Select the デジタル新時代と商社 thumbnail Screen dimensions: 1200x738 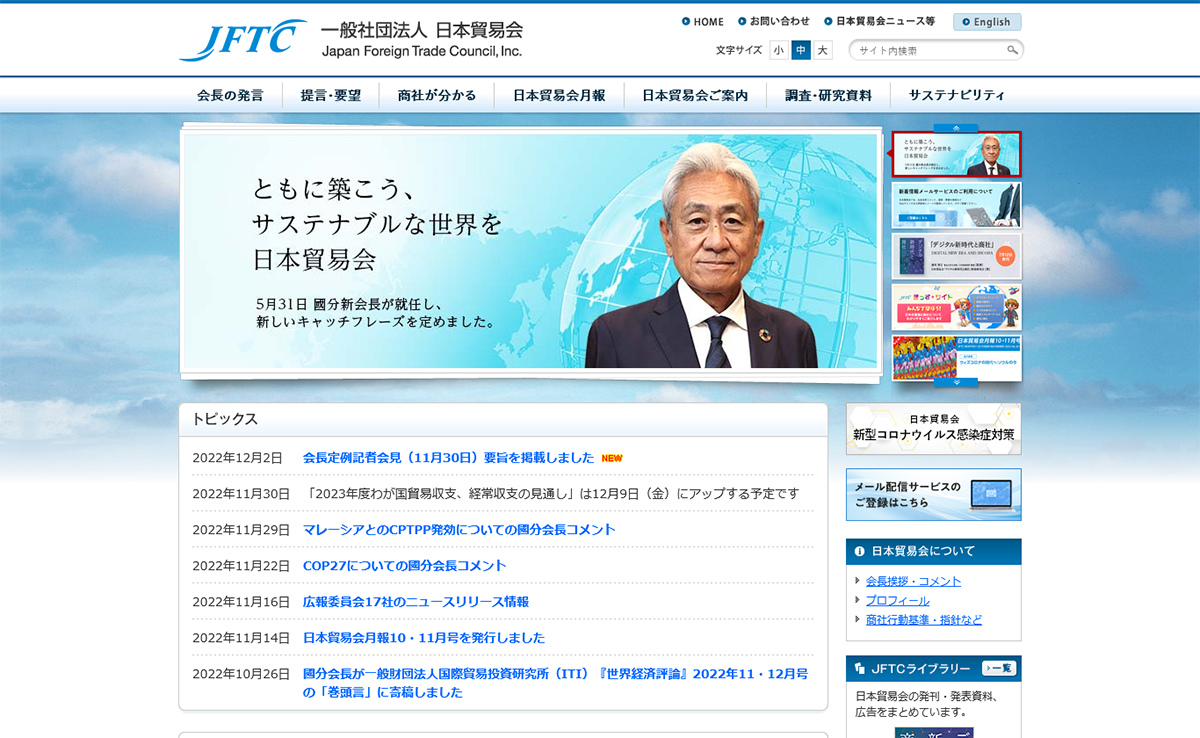coord(956,256)
